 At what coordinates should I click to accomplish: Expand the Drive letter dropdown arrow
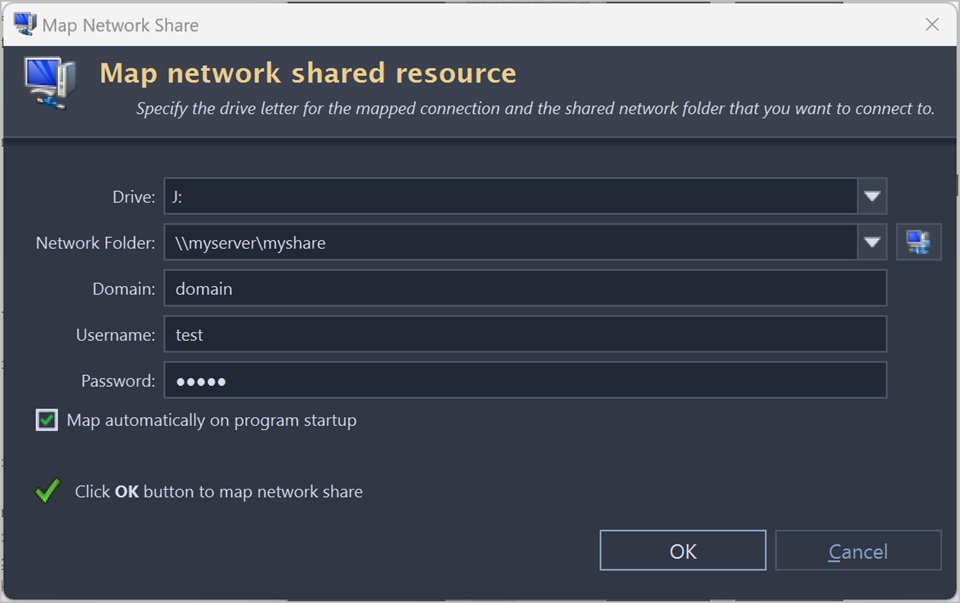[x=872, y=197]
